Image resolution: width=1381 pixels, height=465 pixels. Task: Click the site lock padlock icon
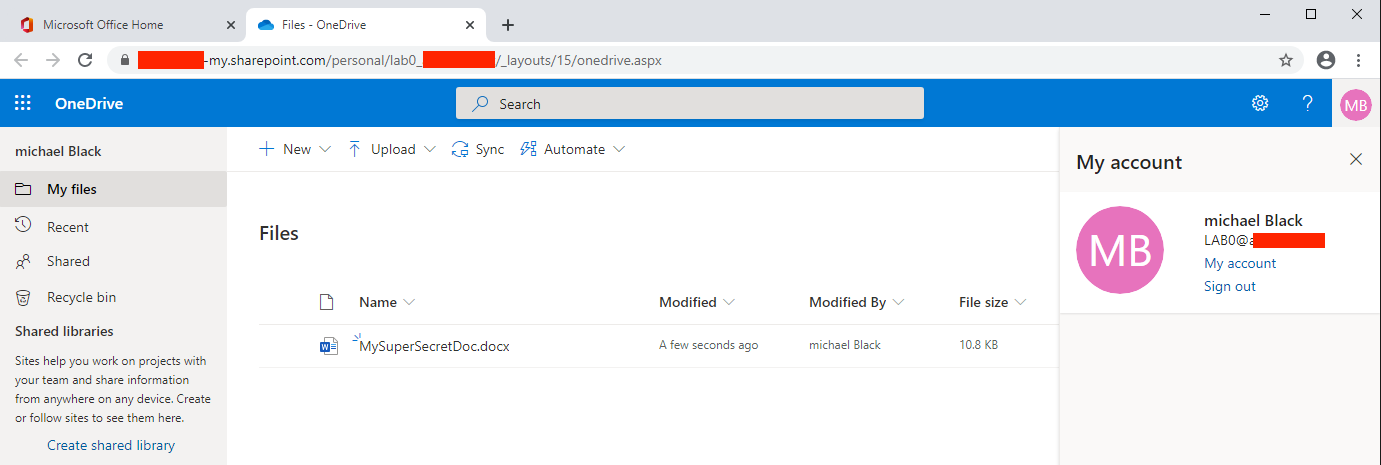pos(125,60)
